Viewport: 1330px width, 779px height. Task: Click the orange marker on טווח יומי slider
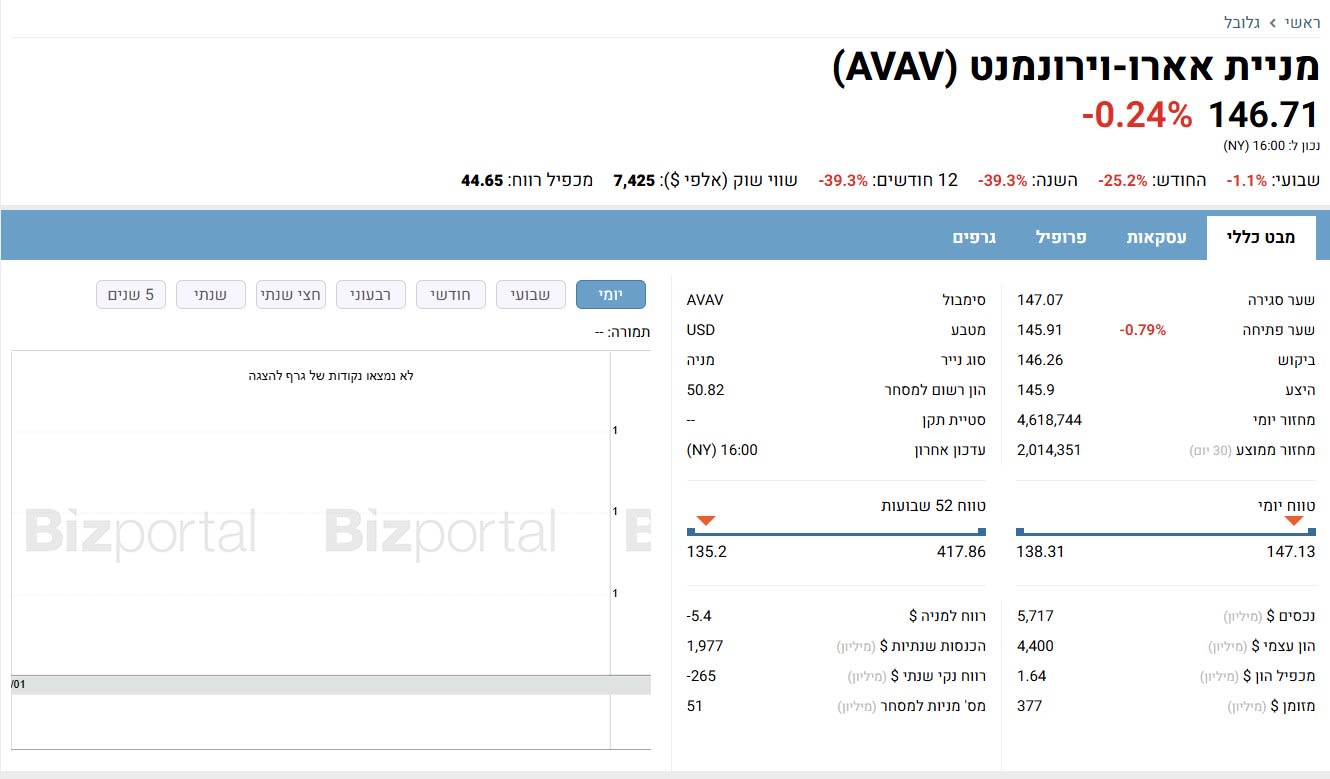(1294, 520)
